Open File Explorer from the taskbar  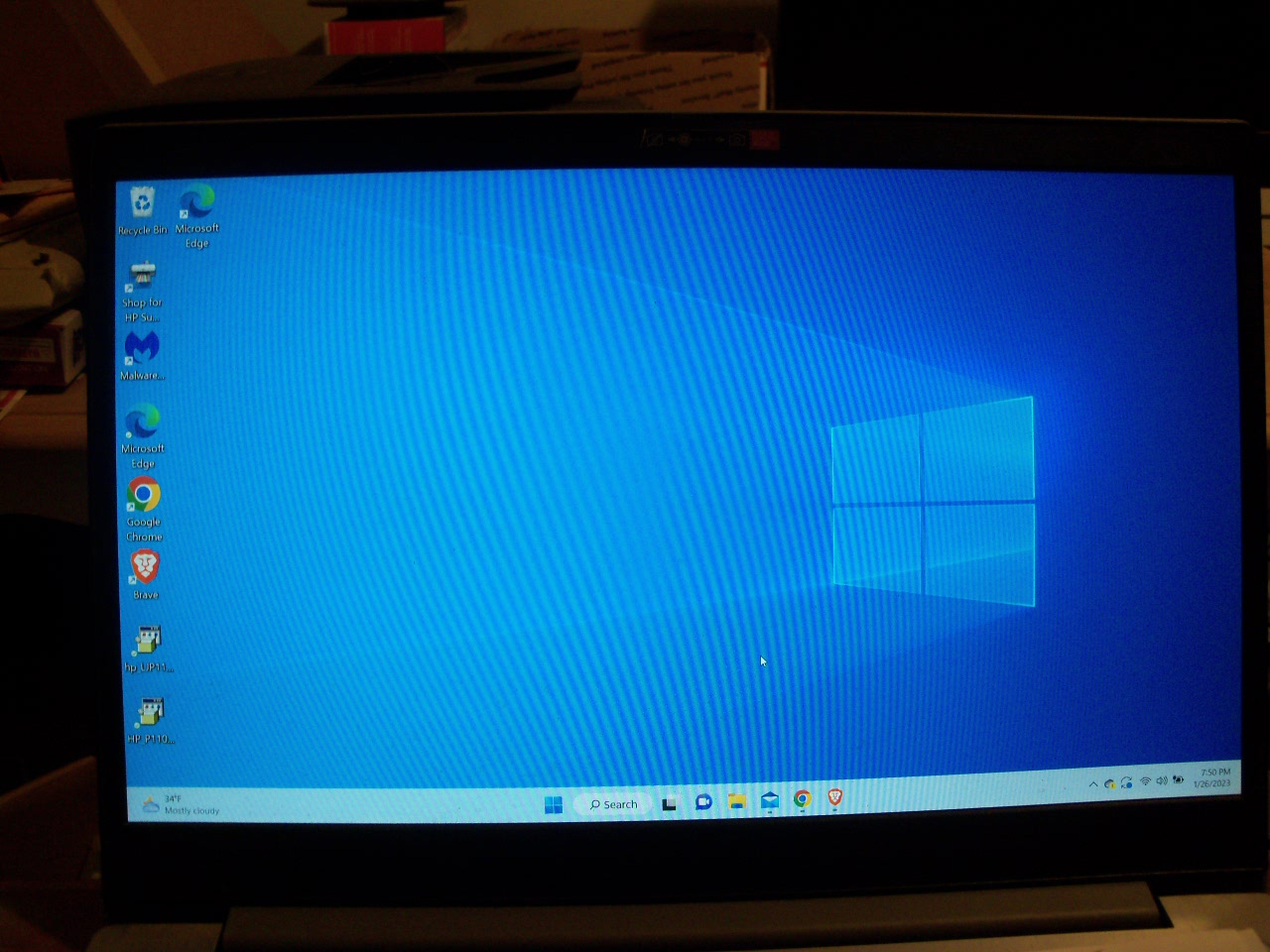pos(736,801)
